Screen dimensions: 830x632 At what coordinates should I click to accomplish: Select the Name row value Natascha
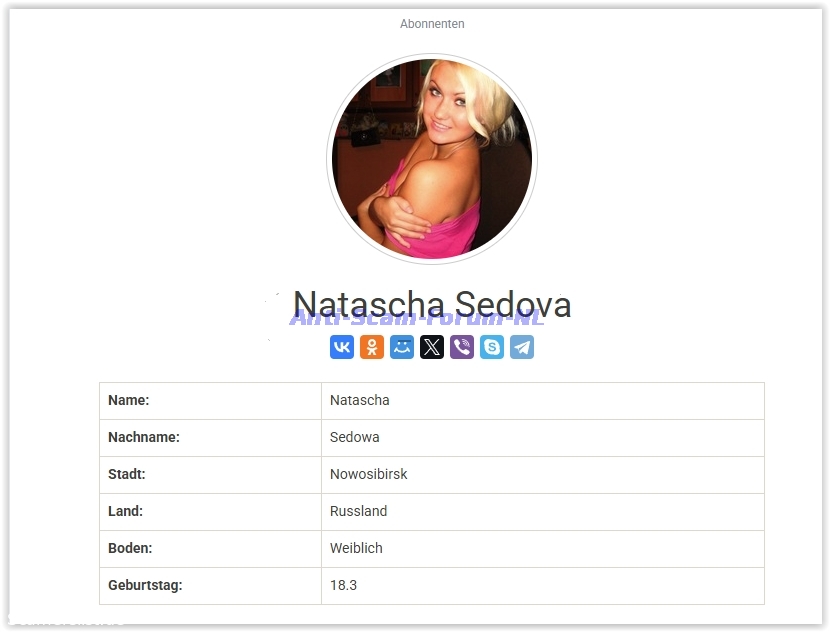coord(359,400)
